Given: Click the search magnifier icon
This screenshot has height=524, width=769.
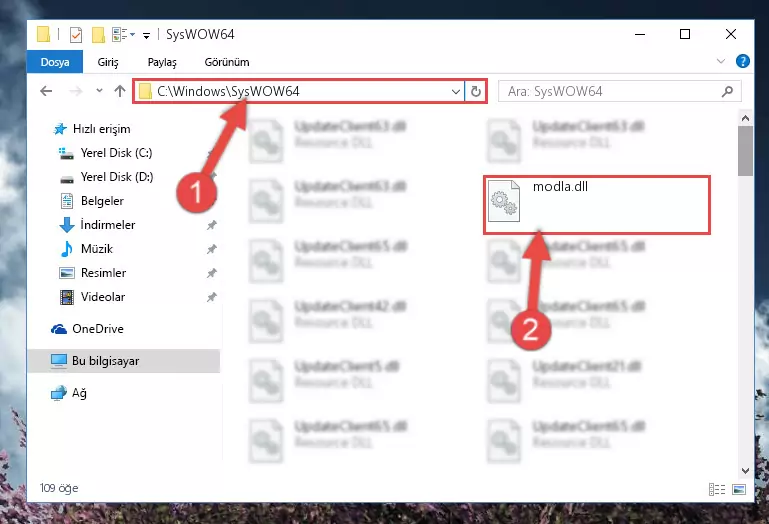Looking at the screenshot, I should pos(727,91).
